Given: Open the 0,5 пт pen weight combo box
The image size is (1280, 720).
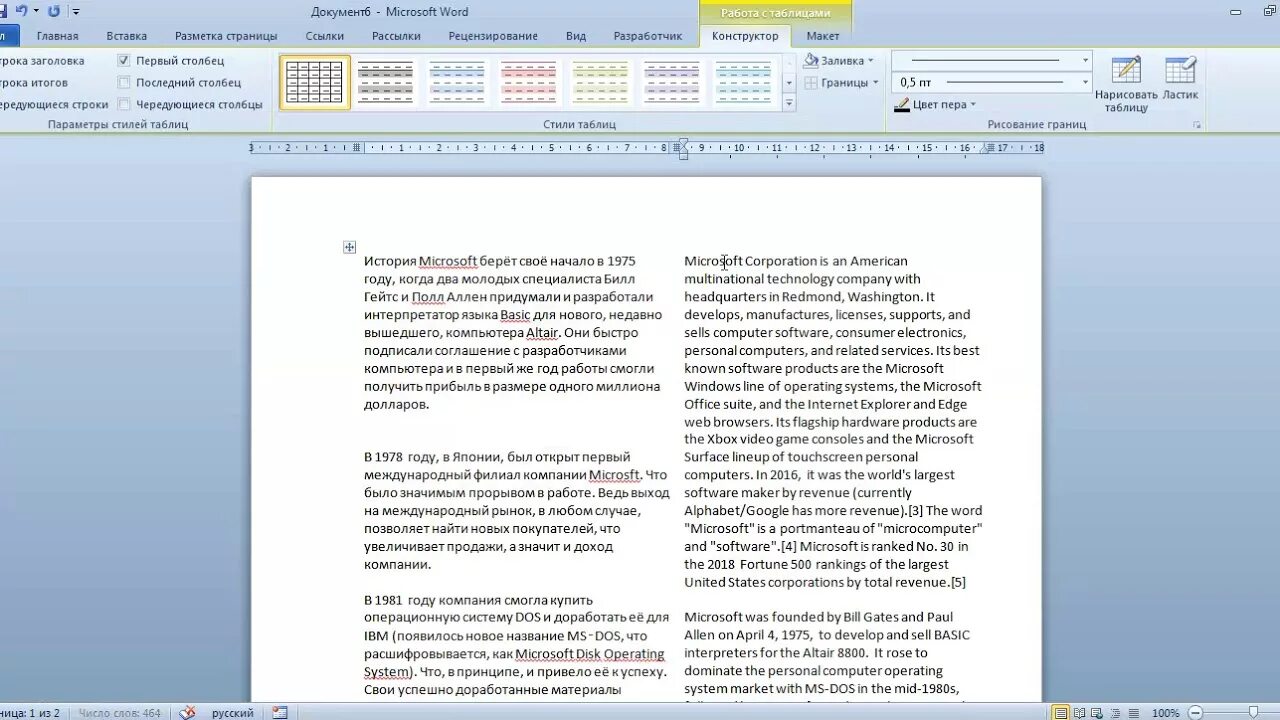Looking at the screenshot, I should click(x=991, y=82).
